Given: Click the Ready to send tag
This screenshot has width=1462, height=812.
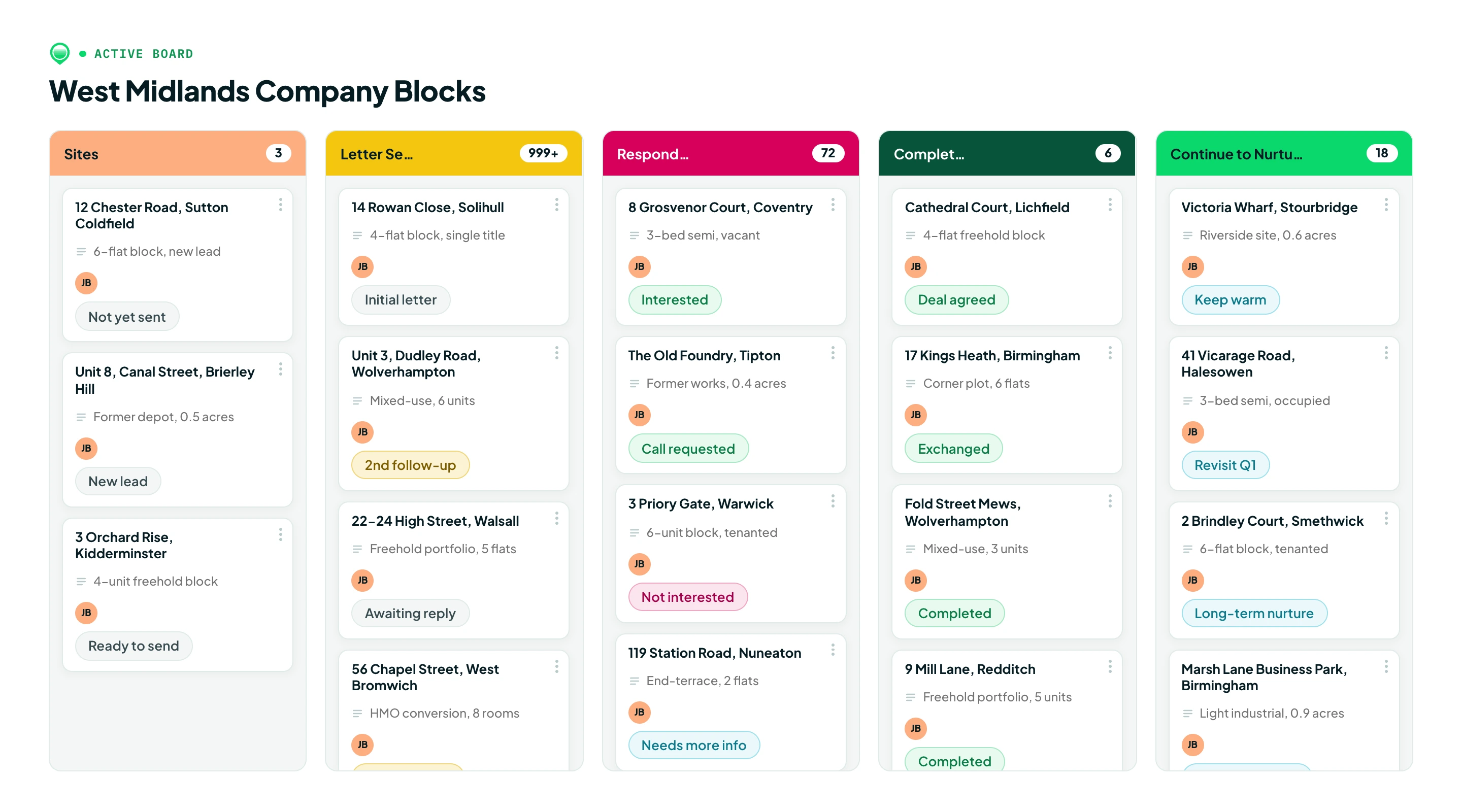Looking at the screenshot, I should coord(134,646).
